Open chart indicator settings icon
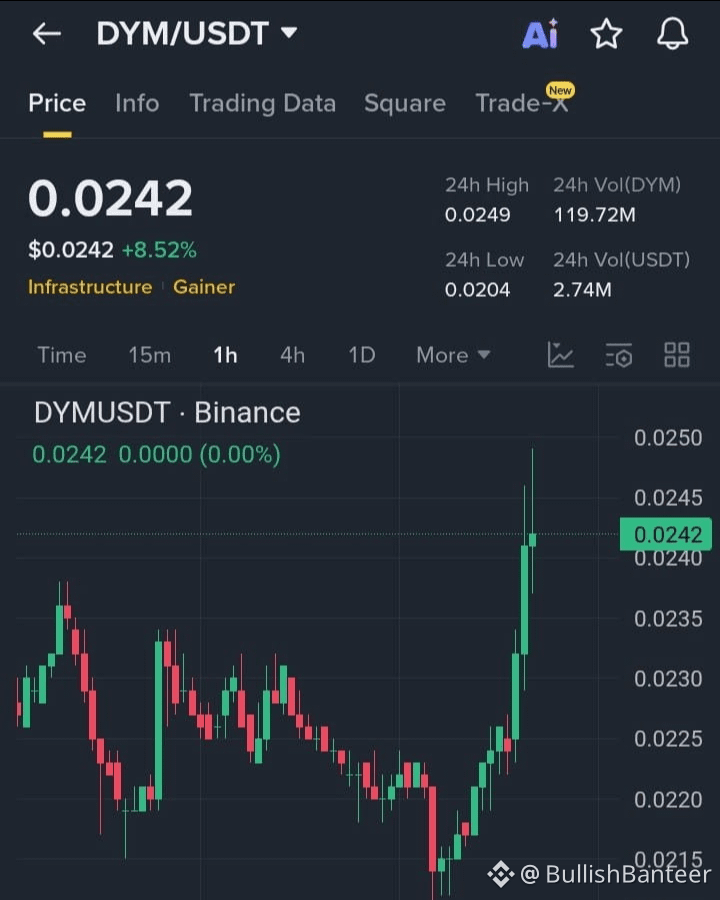The height and width of the screenshot is (900, 720). point(619,355)
